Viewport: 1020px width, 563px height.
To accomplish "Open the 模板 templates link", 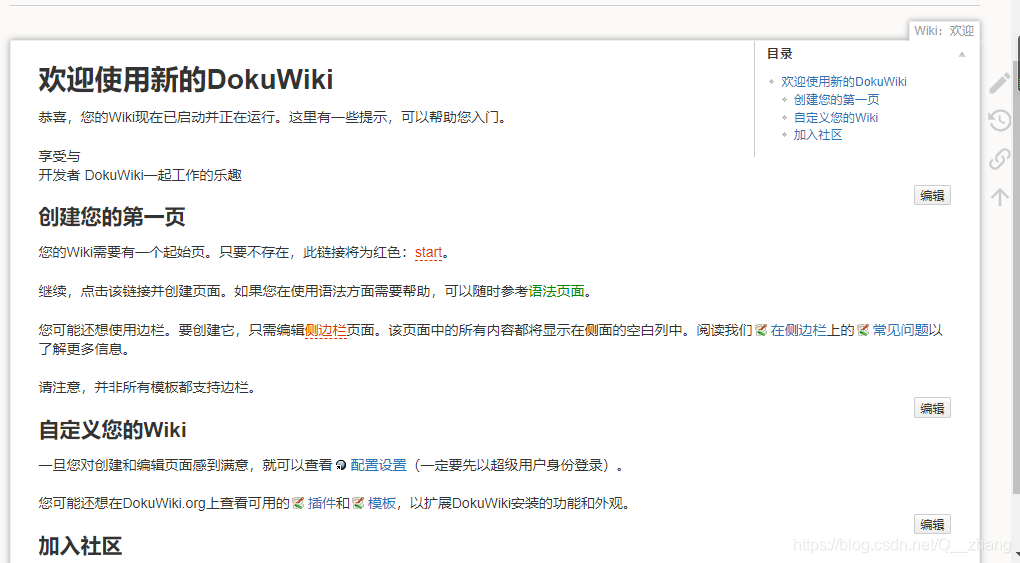I will click(x=382, y=503).
